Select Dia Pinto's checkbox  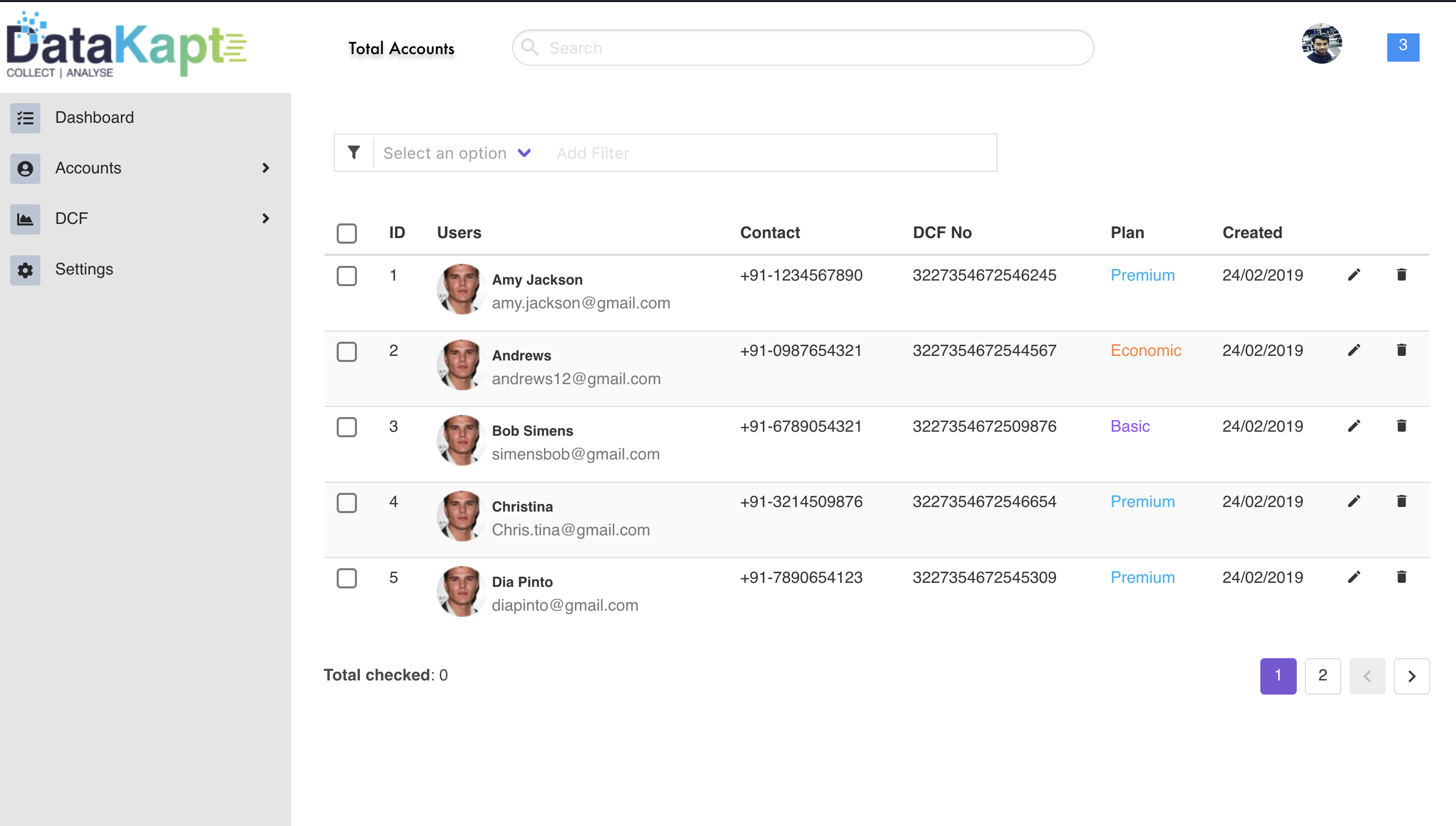pyautogui.click(x=347, y=579)
